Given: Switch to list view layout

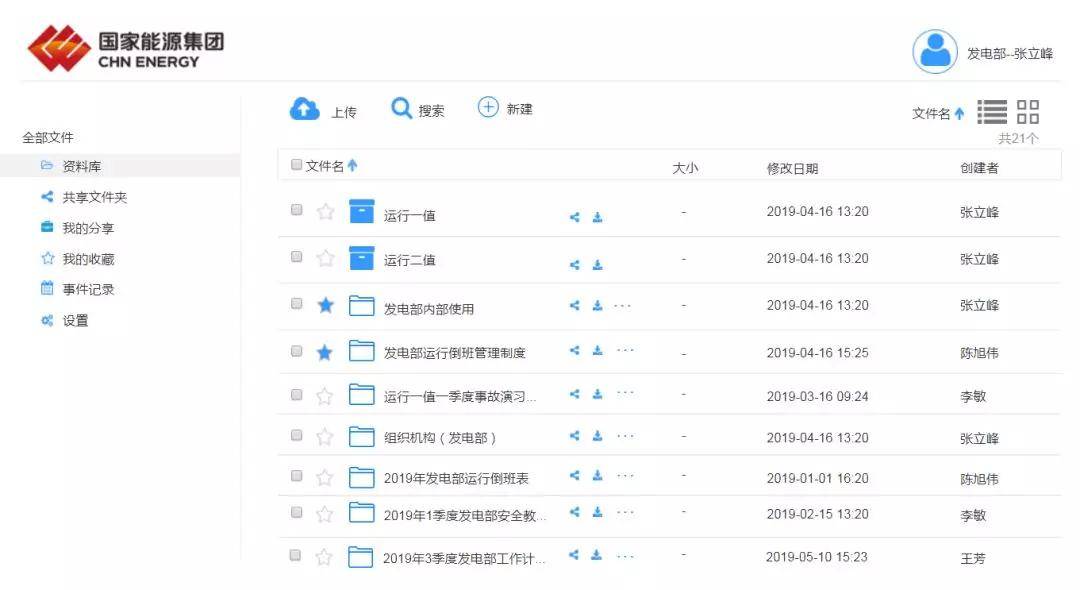Looking at the screenshot, I should [x=997, y=112].
